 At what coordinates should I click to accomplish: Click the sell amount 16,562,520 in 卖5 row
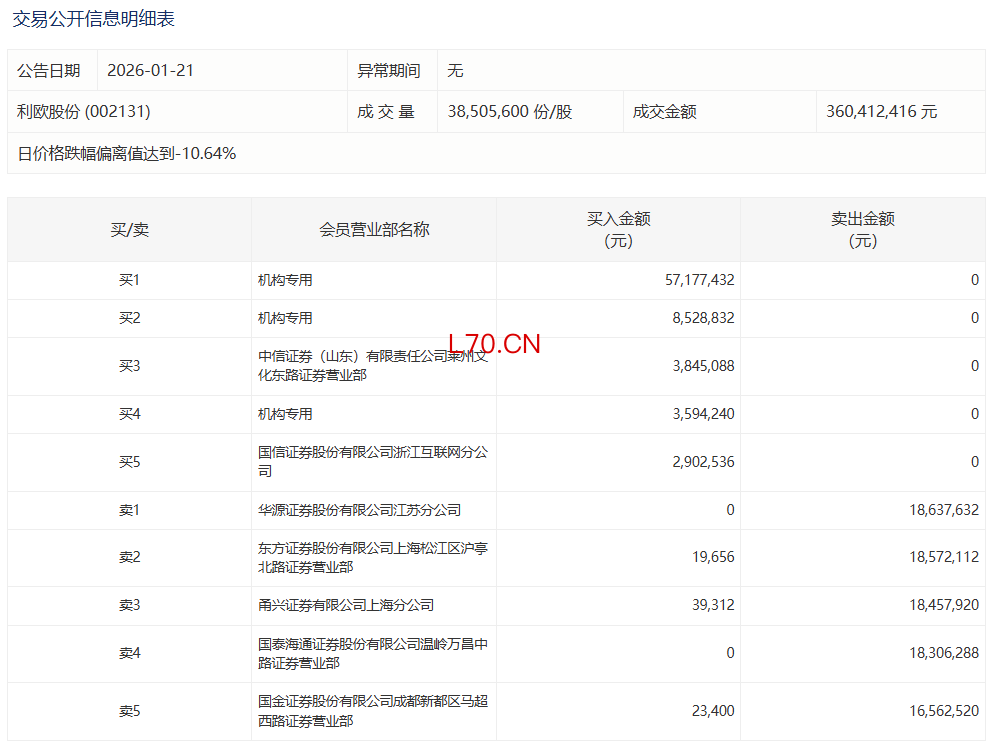(x=944, y=712)
